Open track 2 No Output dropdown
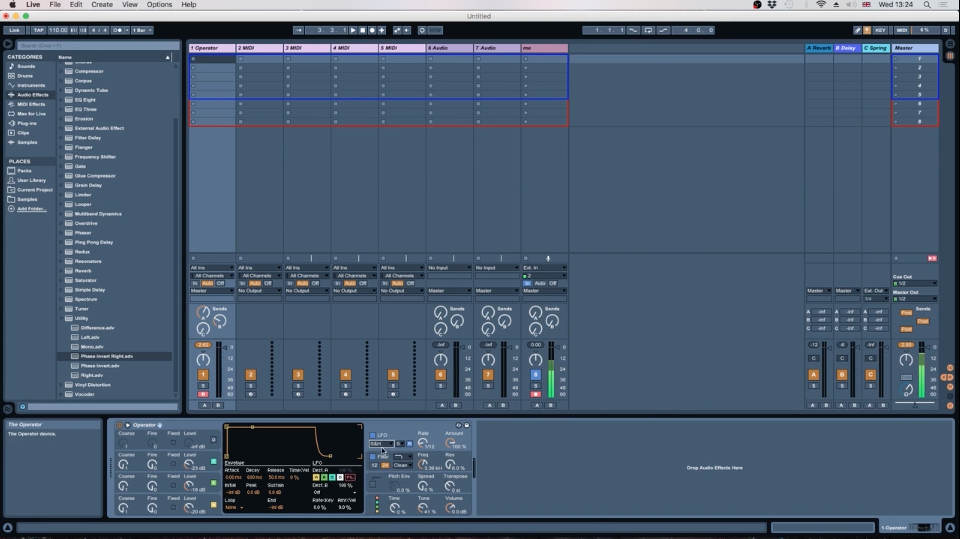 point(260,291)
